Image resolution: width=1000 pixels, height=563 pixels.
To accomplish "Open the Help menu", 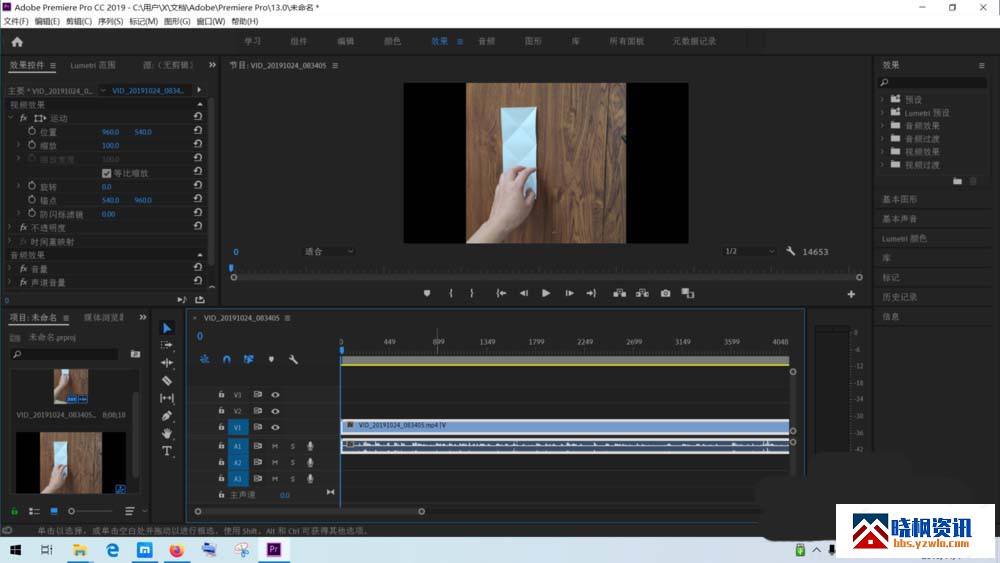I will coord(245,21).
